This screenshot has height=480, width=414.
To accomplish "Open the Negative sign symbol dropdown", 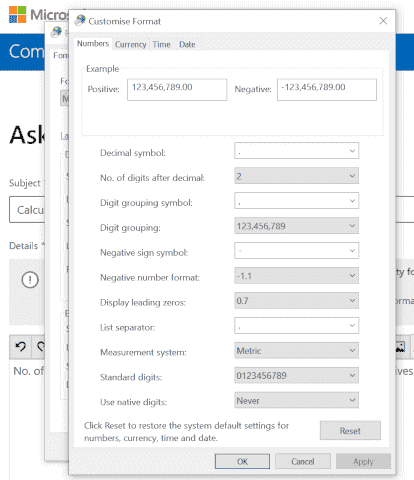I will (x=296, y=251).
